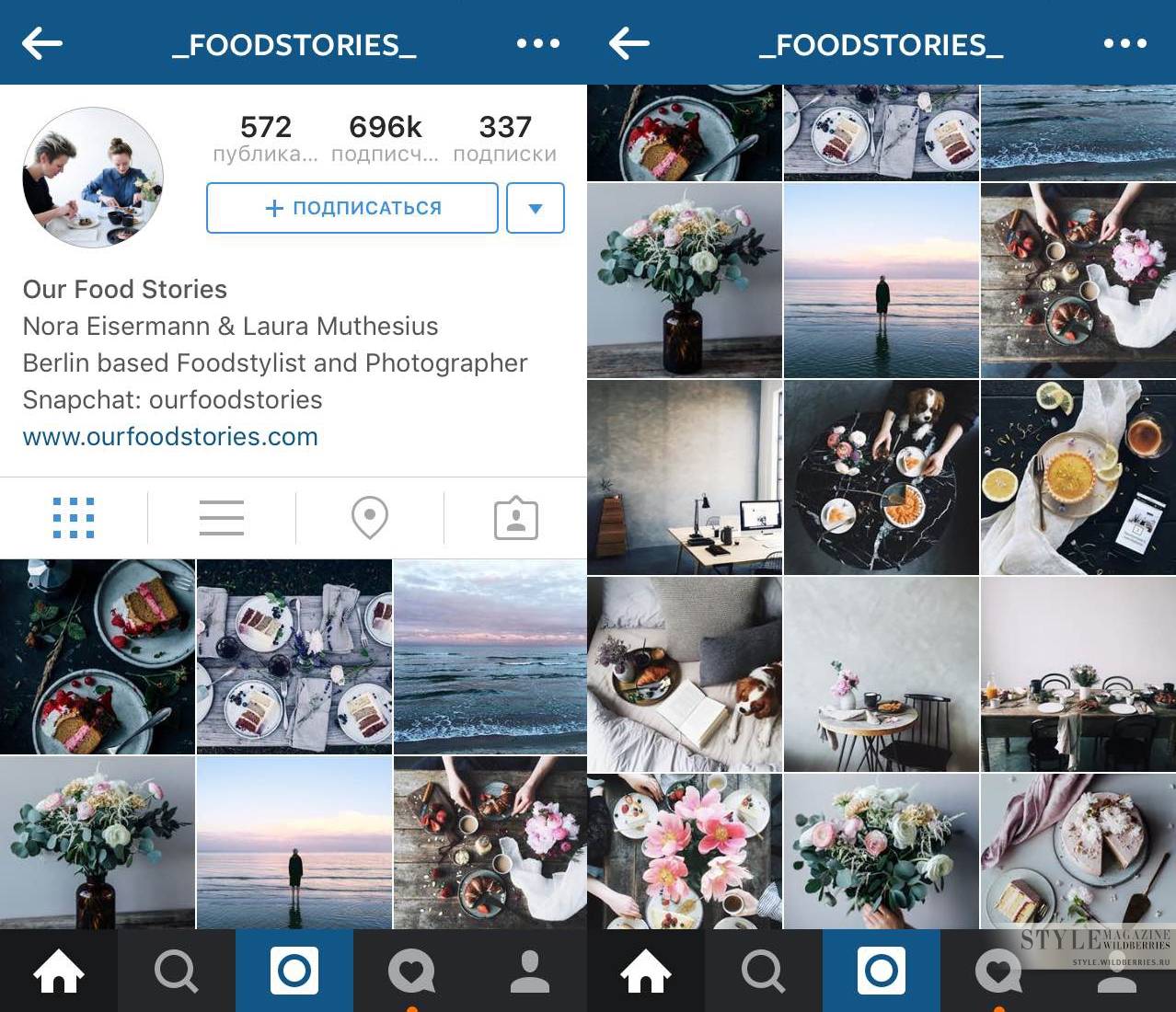This screenshot has width=1176, height=1012.
Task: Switch to grid view of posts
Action: point(74,518)
